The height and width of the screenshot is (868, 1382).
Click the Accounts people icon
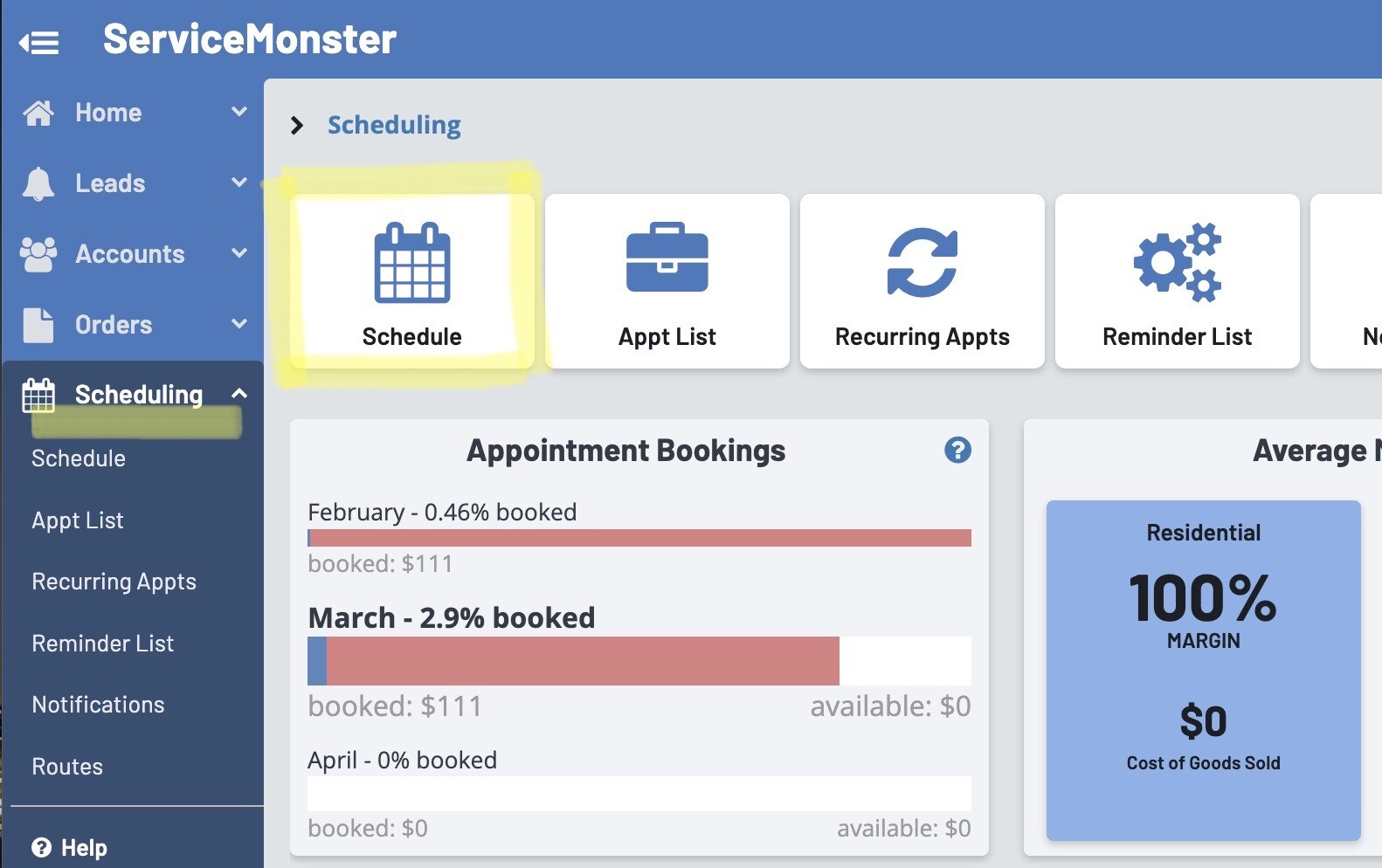coord(38,254)
